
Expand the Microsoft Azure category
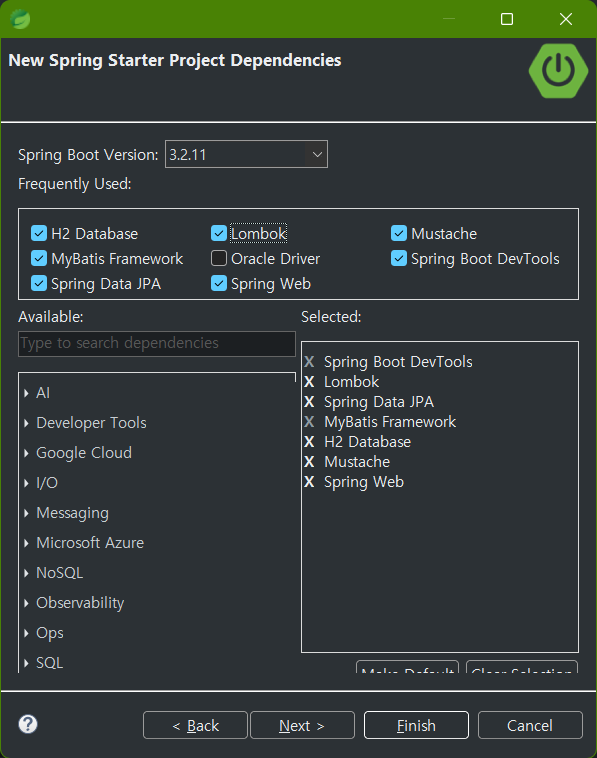coord(26,543)
